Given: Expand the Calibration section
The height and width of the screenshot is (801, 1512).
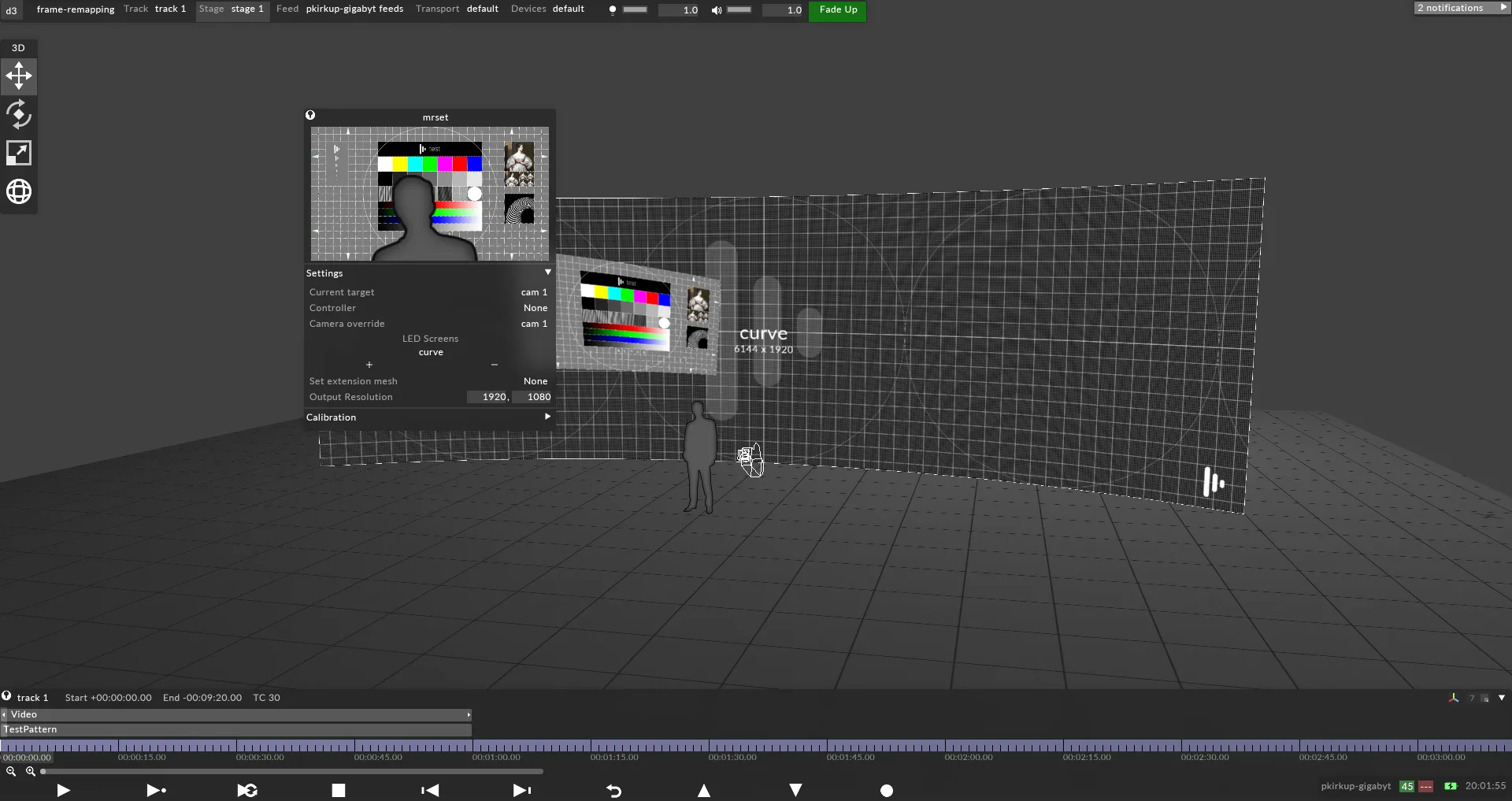Looking at the screenshot, I should point(547,417).
